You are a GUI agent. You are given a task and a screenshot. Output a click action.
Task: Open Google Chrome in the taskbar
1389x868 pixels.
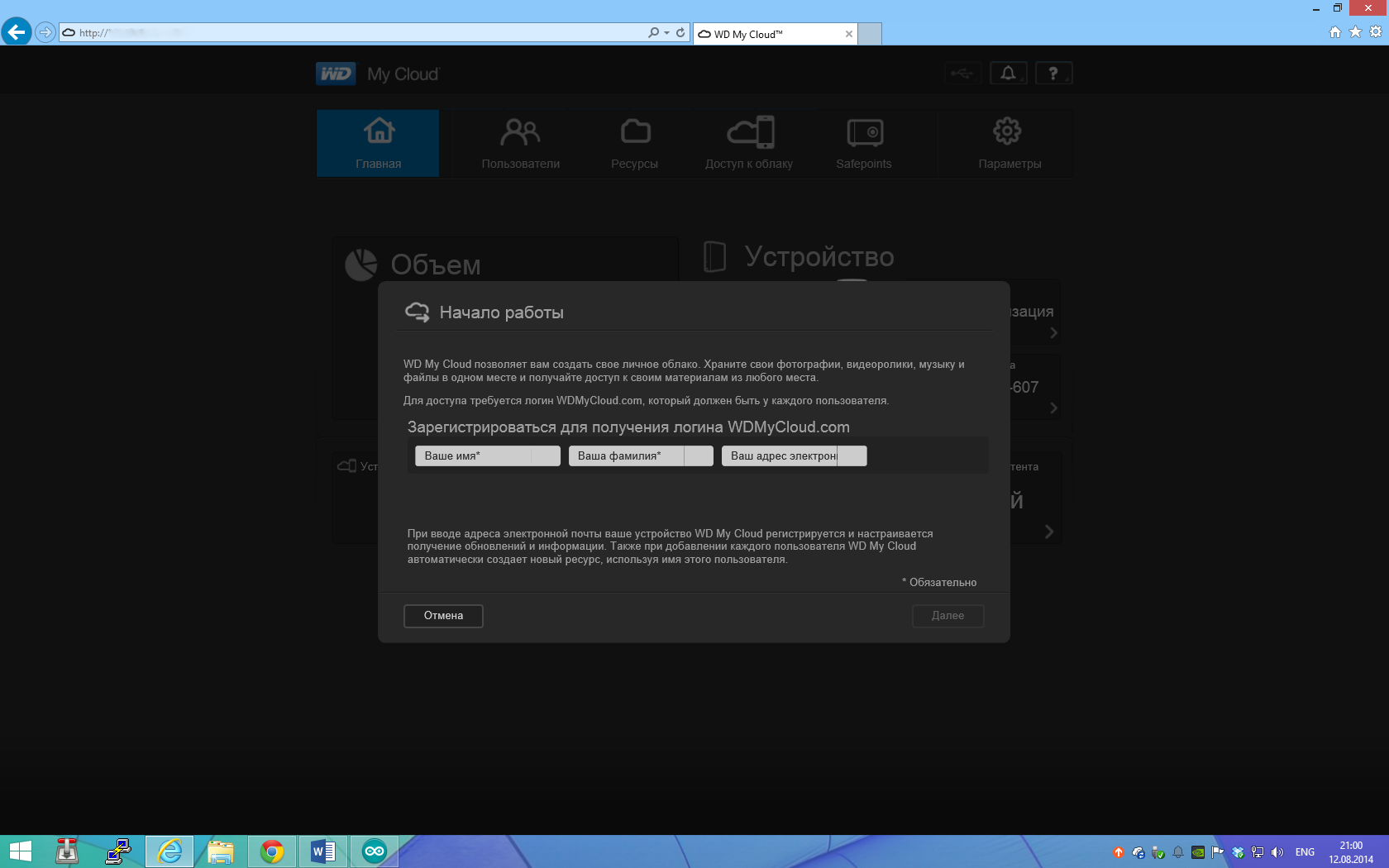(272, 851)
